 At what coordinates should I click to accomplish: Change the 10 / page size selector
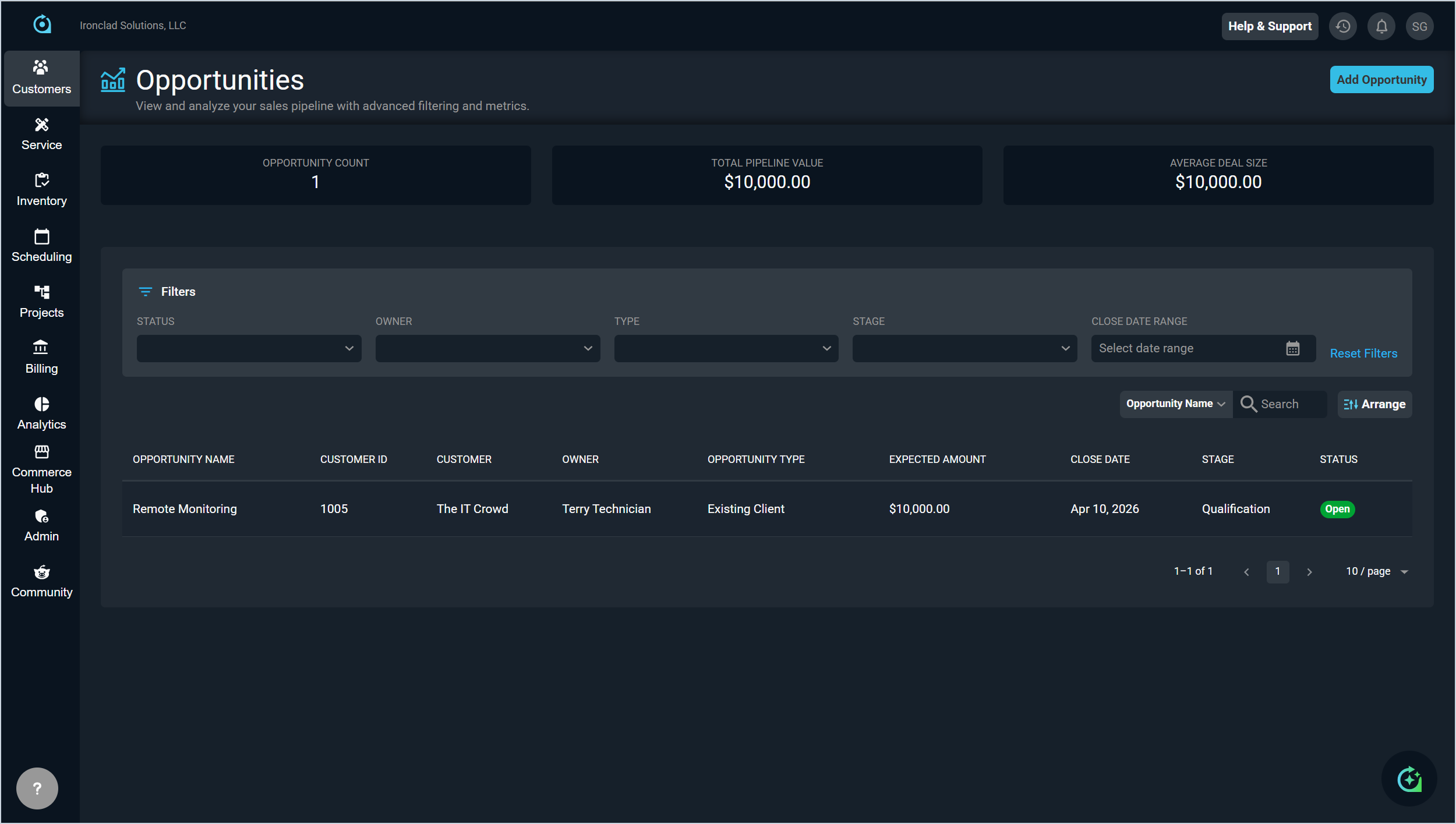click(x=1377, y=572)
